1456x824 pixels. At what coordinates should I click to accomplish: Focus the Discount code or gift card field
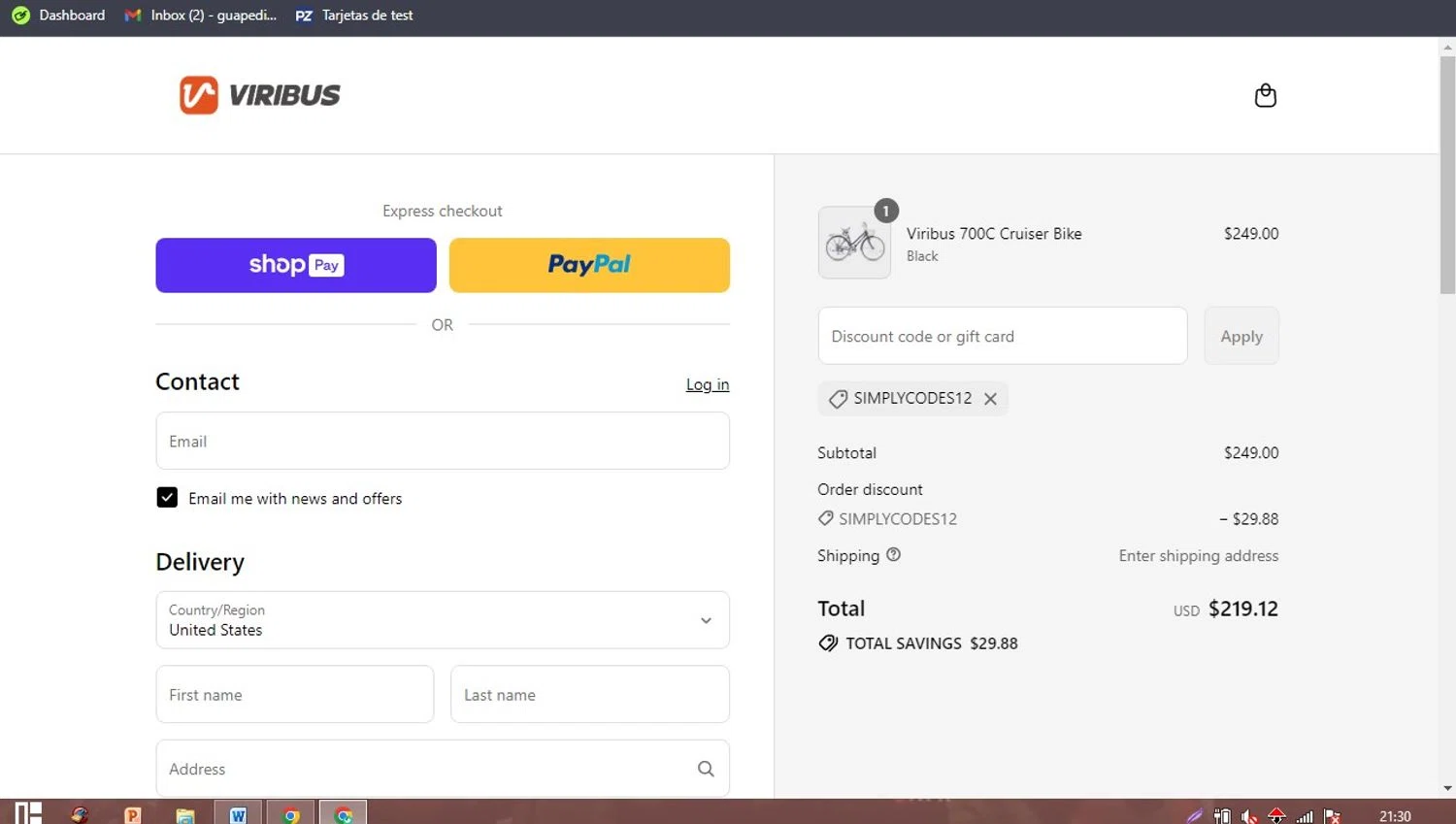1003,336
